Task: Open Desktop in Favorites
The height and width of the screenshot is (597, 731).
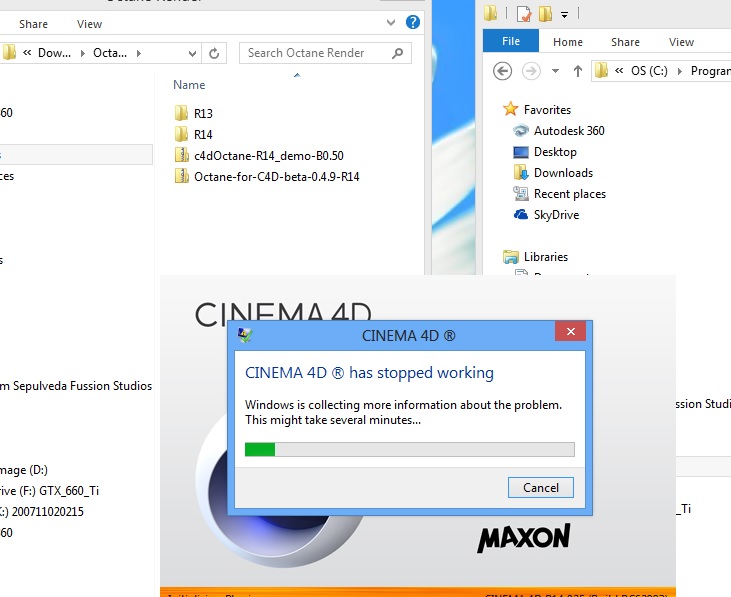Action: pos(545,152)
